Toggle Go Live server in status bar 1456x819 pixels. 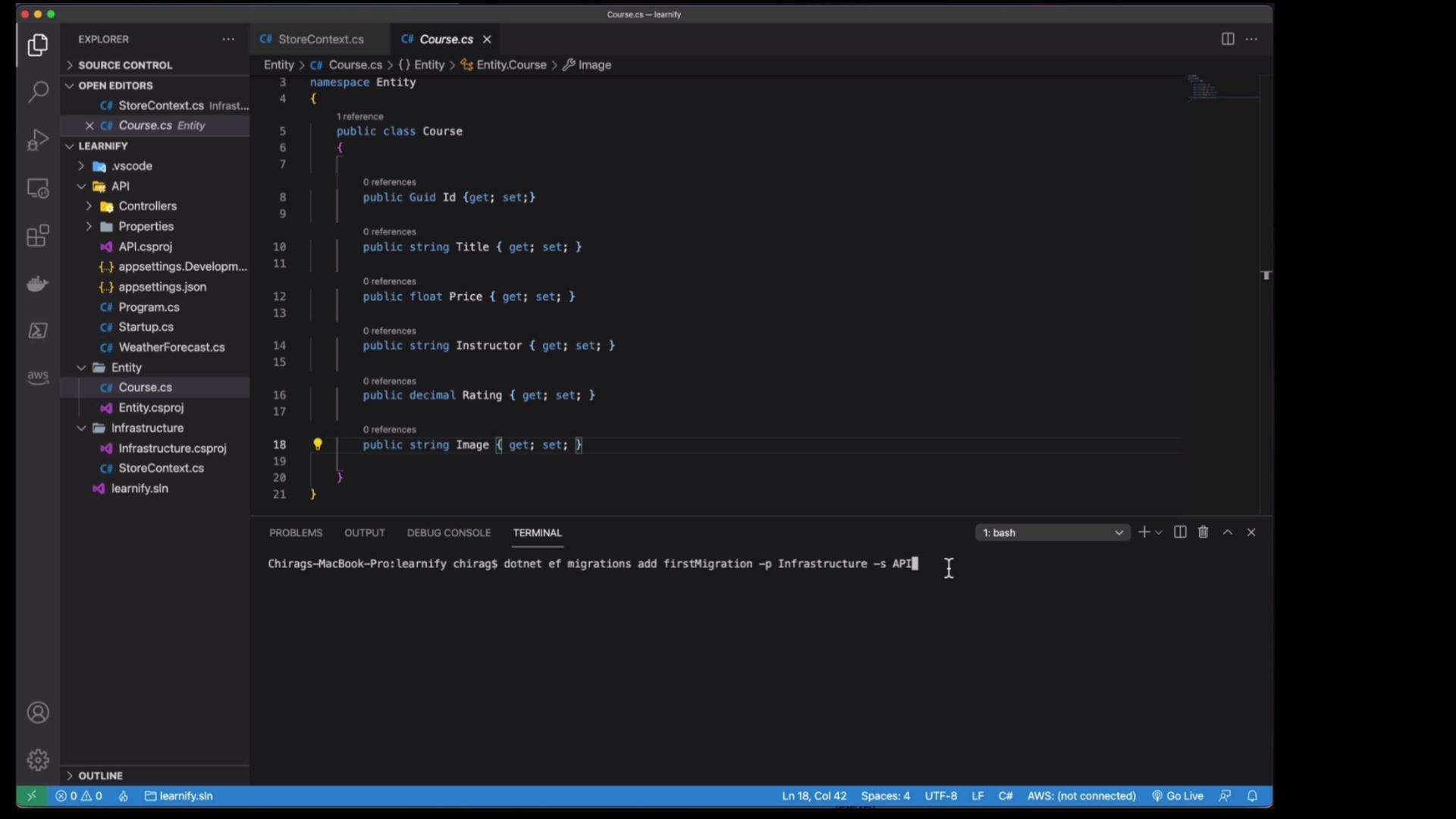1177,795
